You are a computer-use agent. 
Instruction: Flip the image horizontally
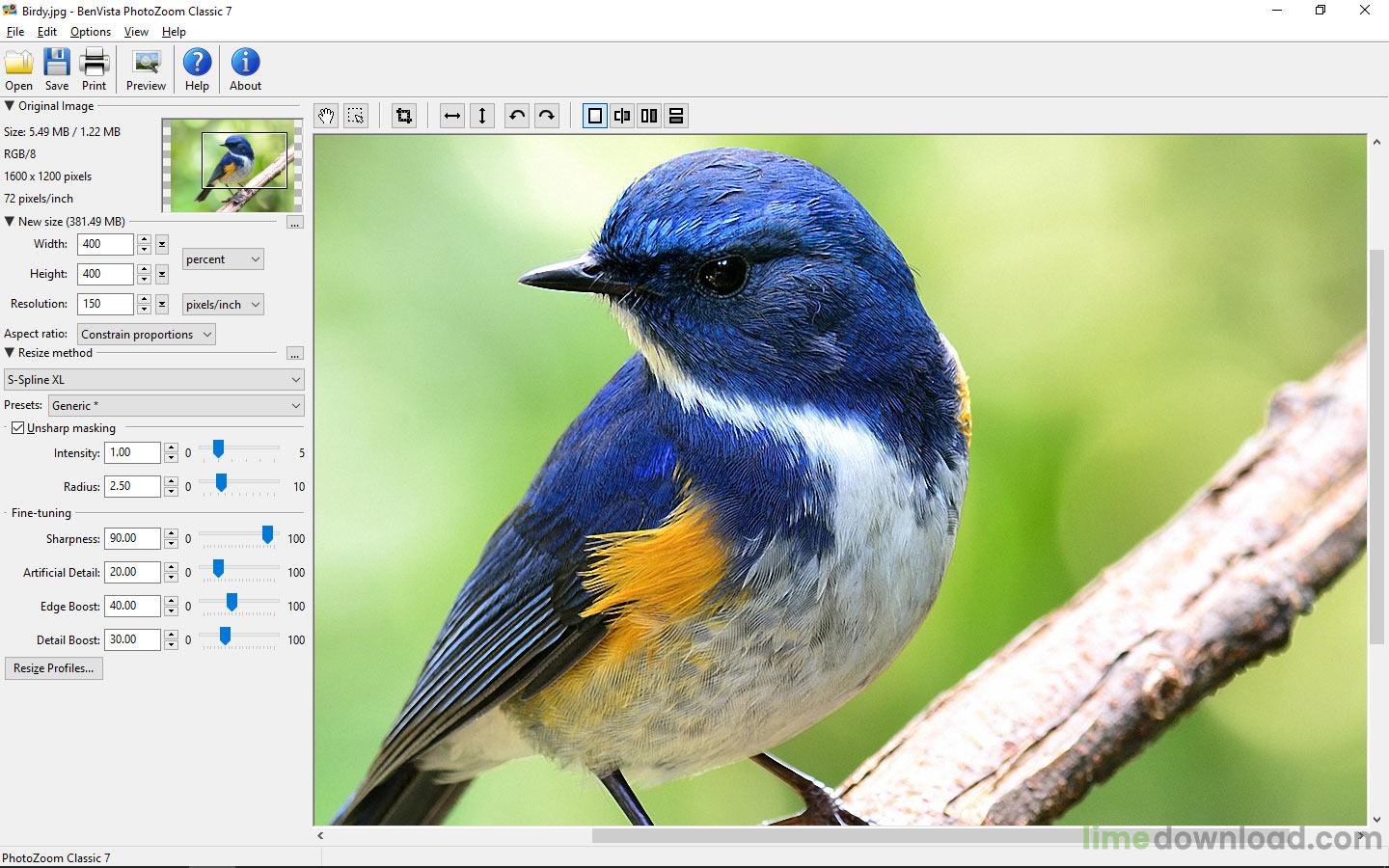[x=451, y=116]
